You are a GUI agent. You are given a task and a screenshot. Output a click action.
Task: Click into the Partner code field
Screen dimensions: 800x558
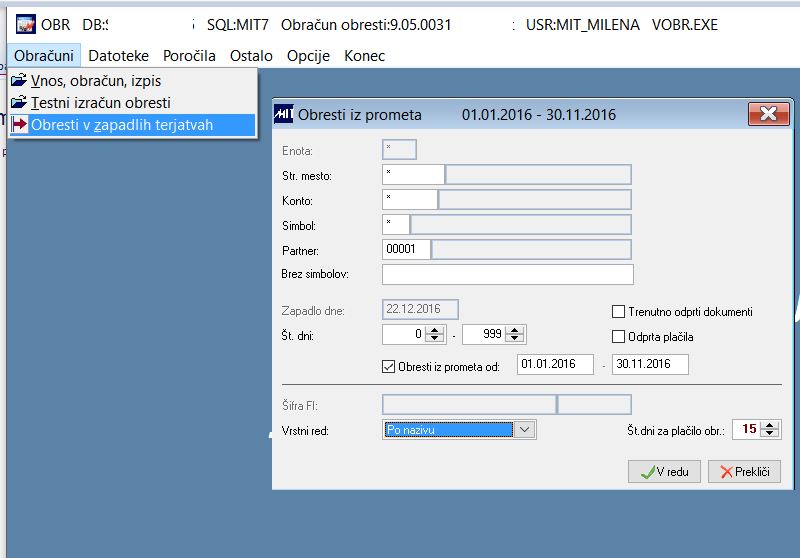[x=406, y=249]
